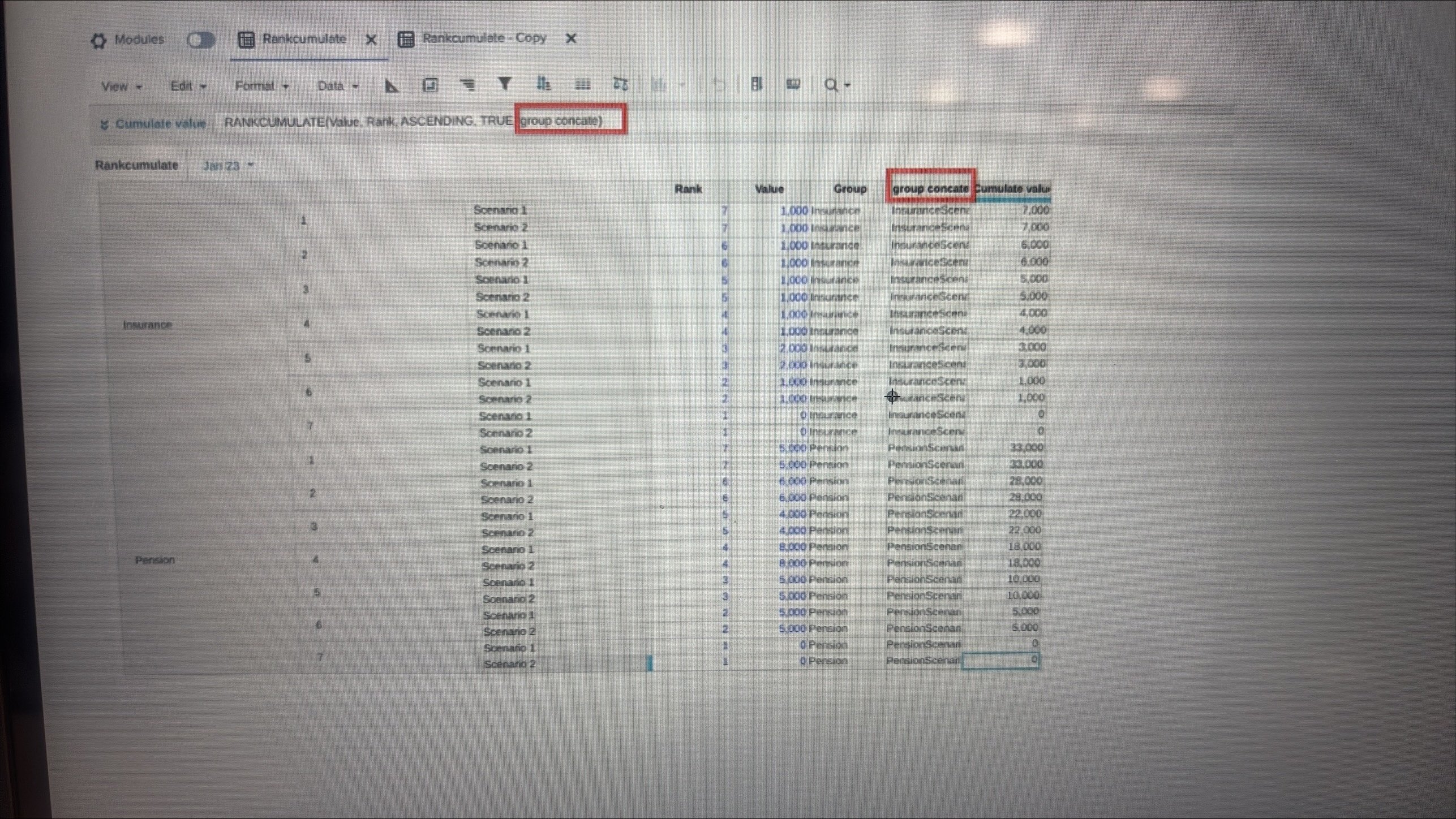Open the View menu
The image size is (1456, 819).
(x=121, y=87)
